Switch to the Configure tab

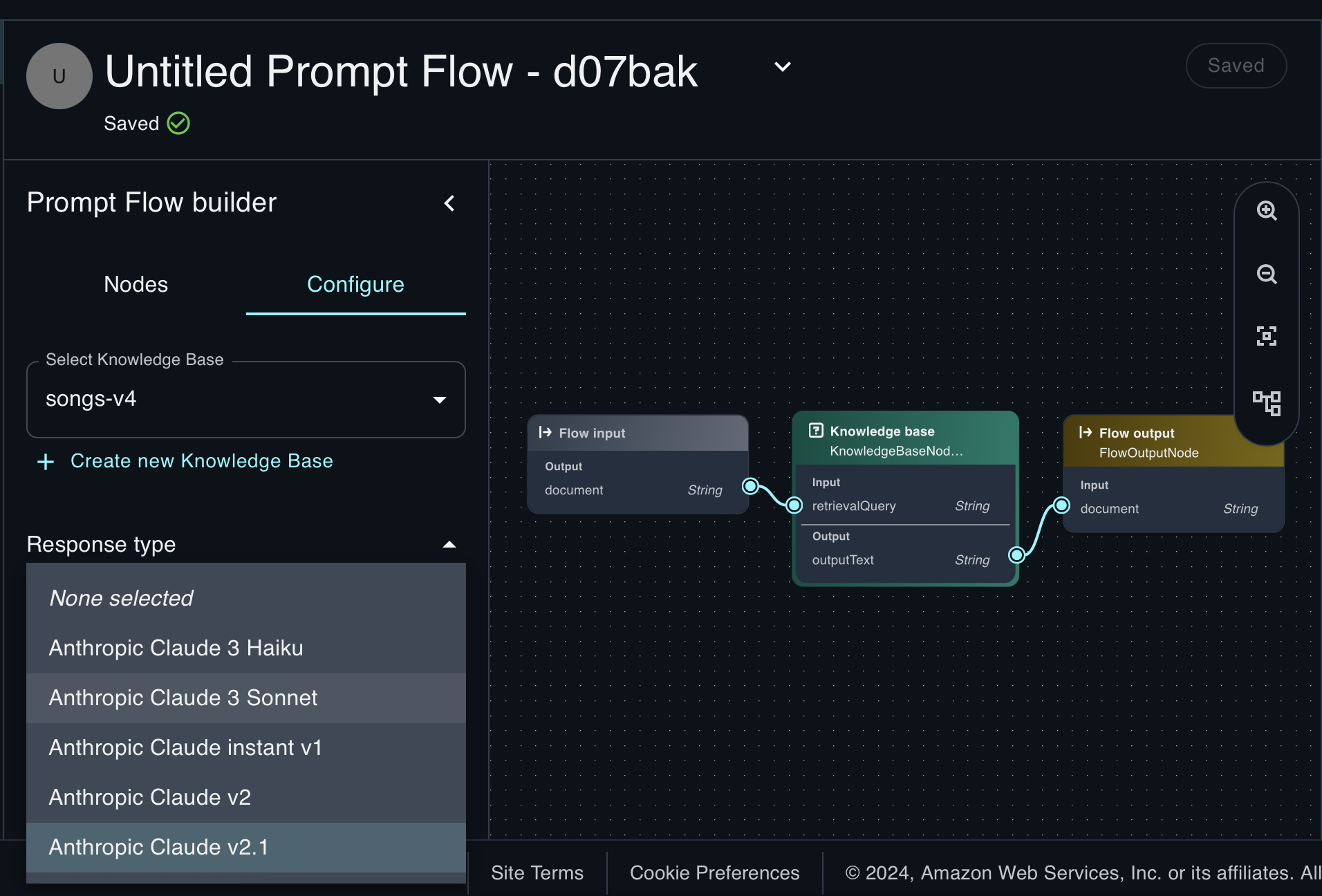click(355, 284)
